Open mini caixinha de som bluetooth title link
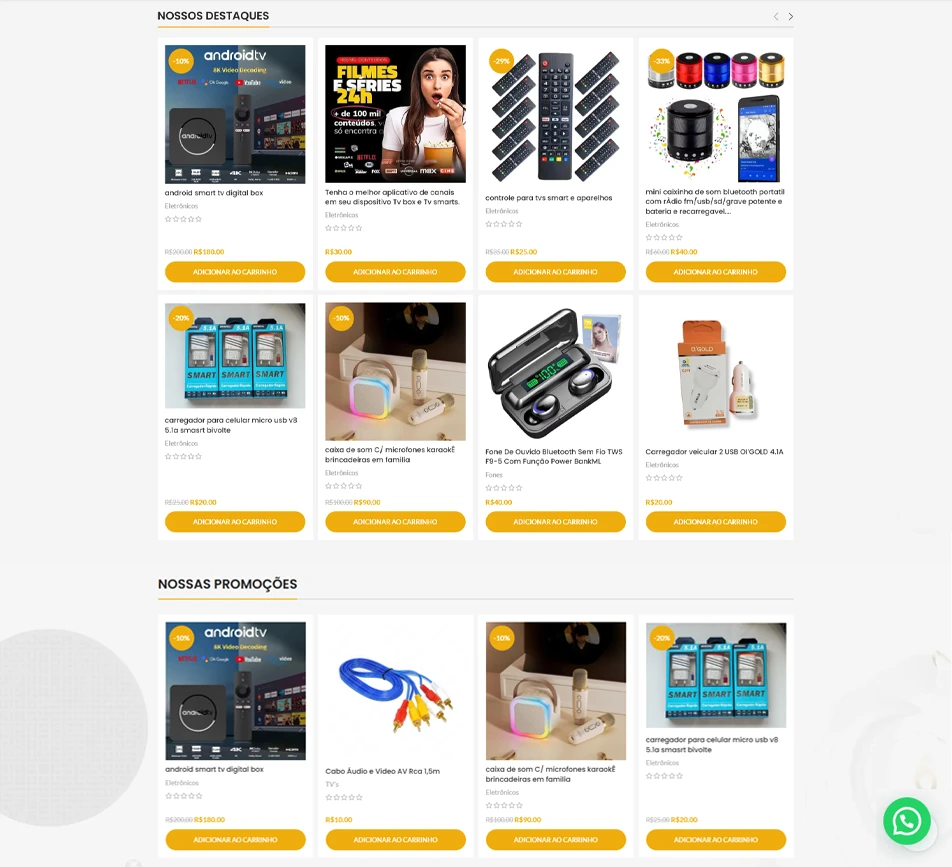 click(x=715, y=202)
